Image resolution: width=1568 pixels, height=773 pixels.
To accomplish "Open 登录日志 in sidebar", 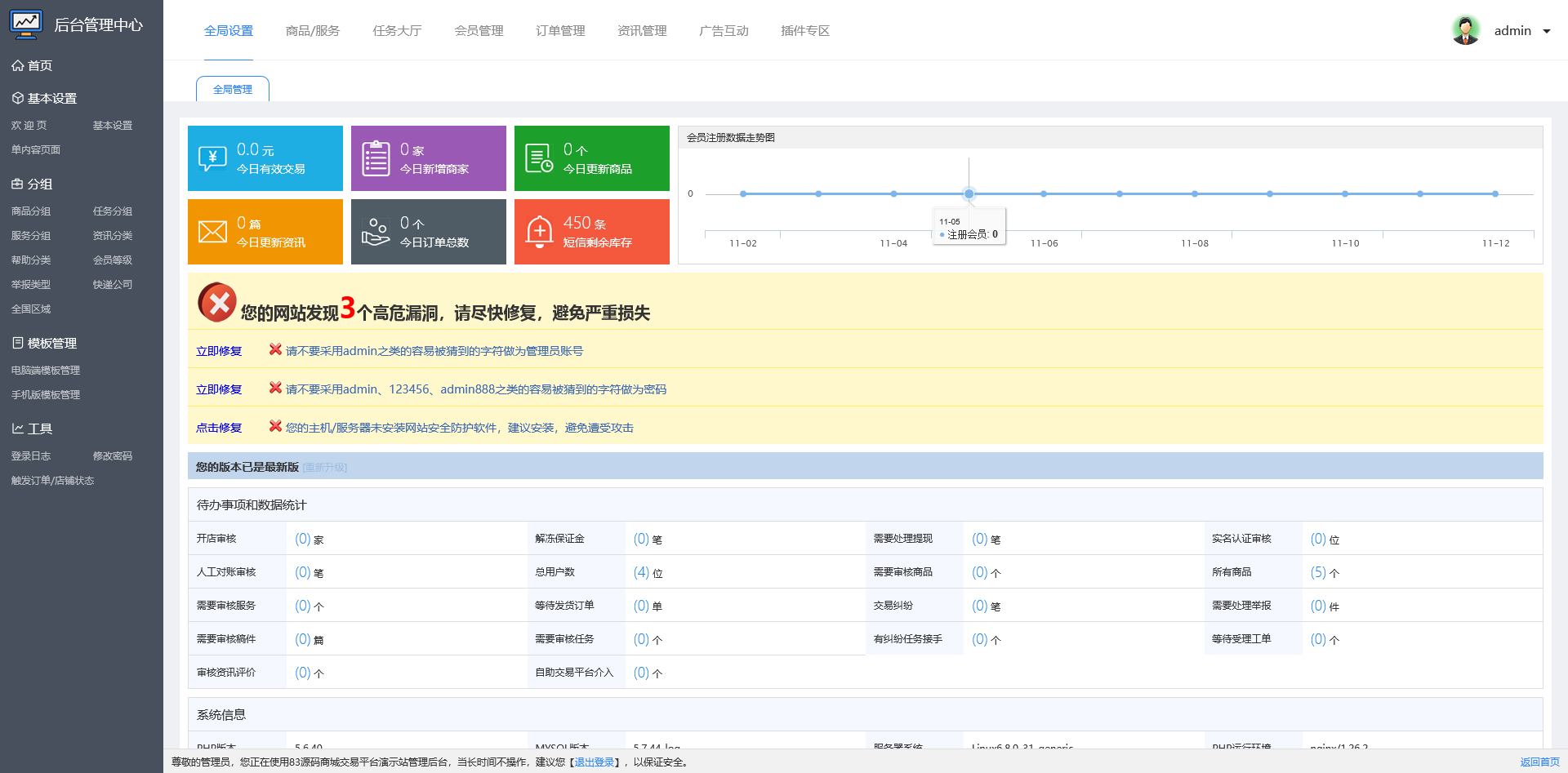I will pyautogui.click(x=31, y=456).
